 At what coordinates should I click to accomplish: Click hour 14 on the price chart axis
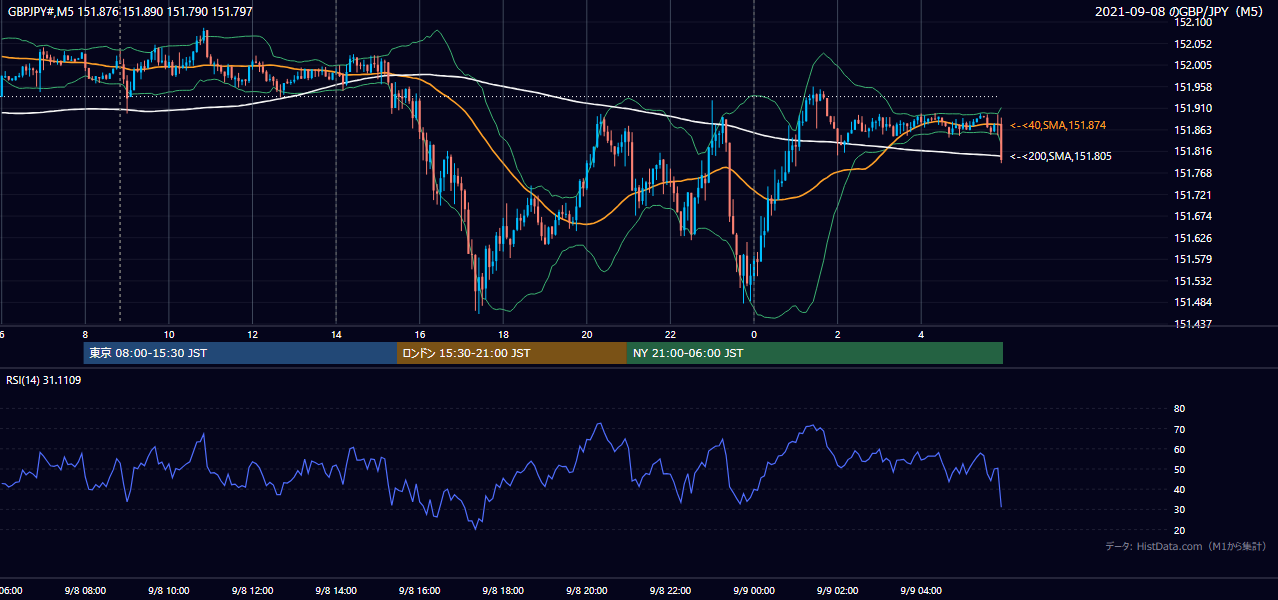pos(336,334)
